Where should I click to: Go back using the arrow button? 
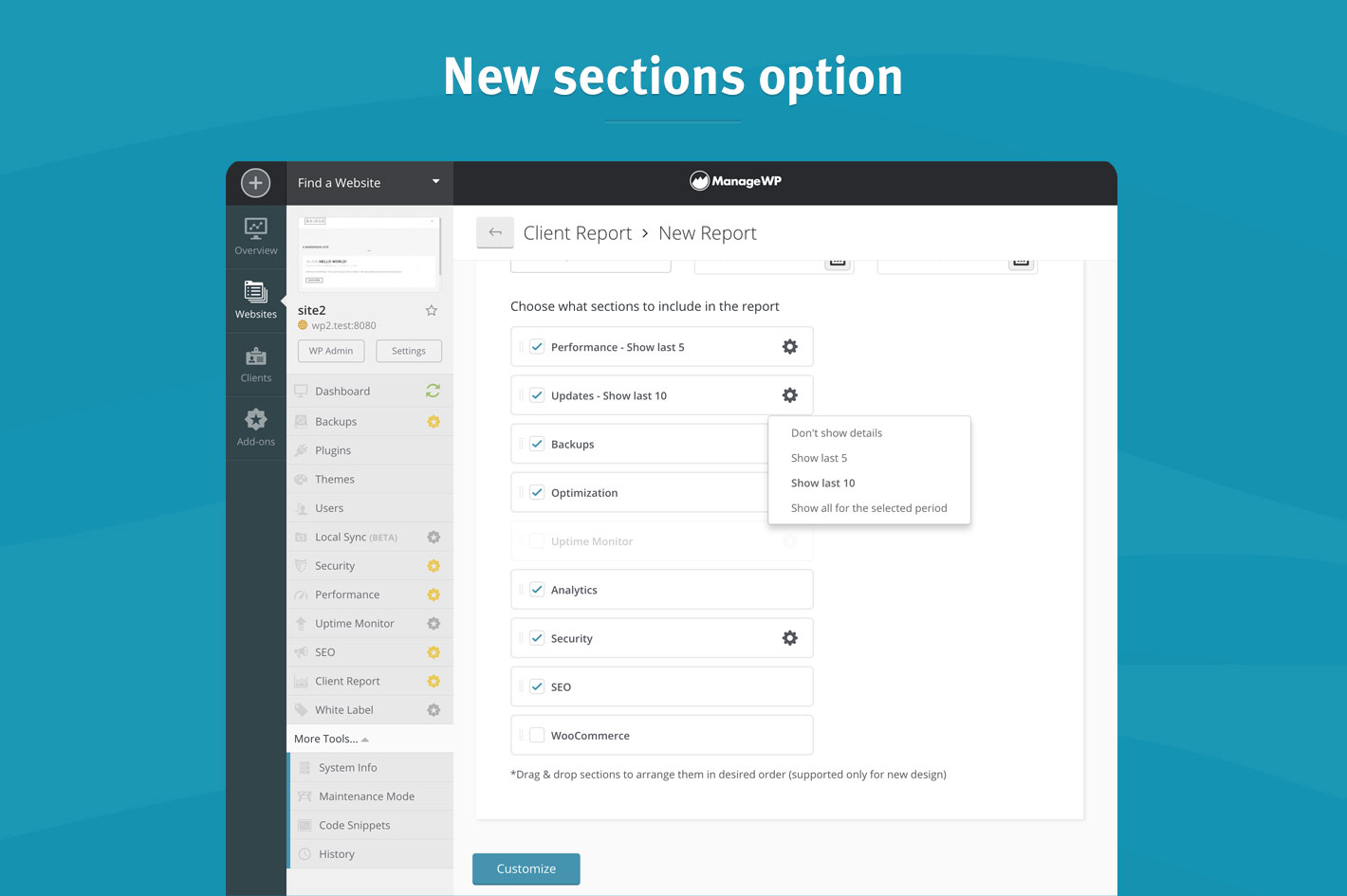pos(495,232)
